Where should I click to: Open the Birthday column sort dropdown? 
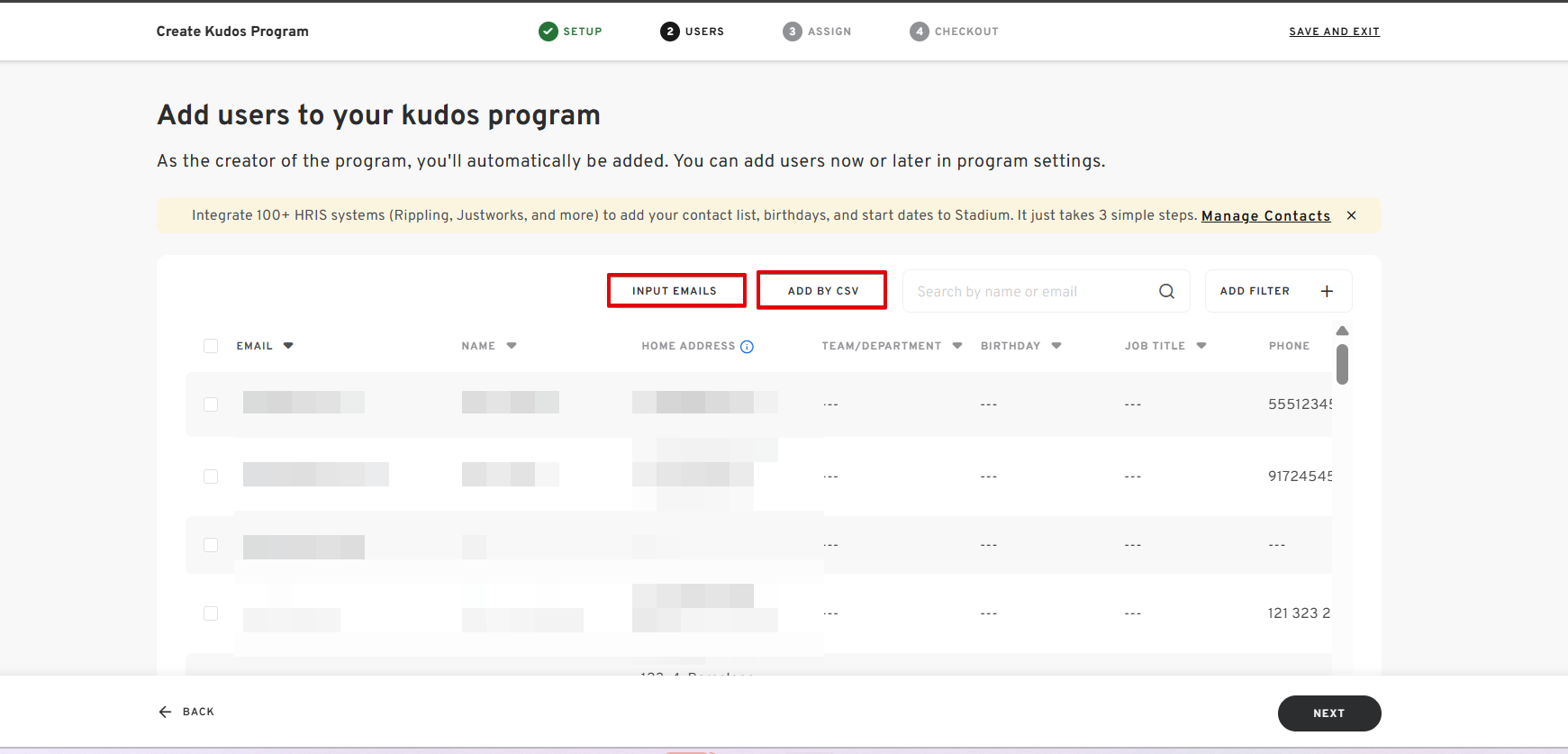(1056, 346)
